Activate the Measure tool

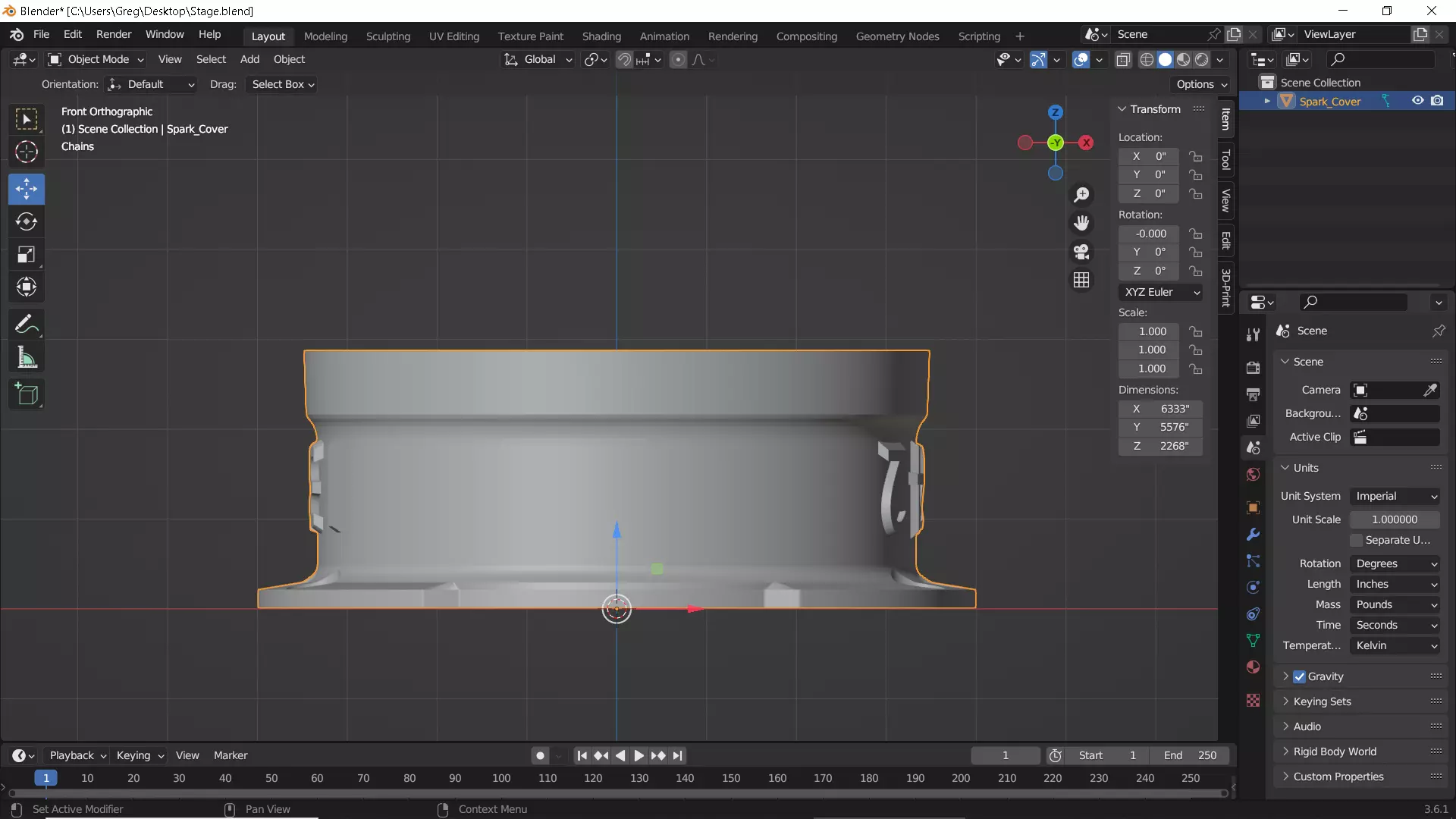click(x=27, y=358)
